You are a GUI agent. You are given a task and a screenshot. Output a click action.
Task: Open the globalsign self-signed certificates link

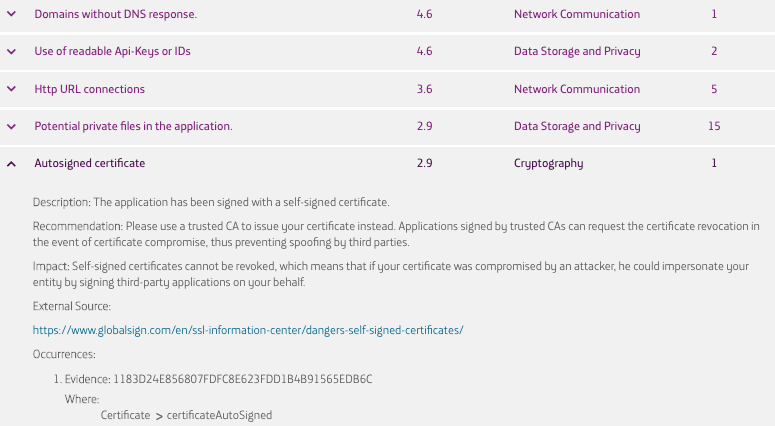[x=248, y=329]
